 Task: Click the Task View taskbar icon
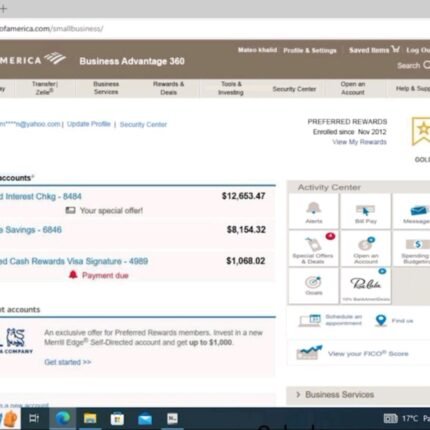click(x=34, y=418)
